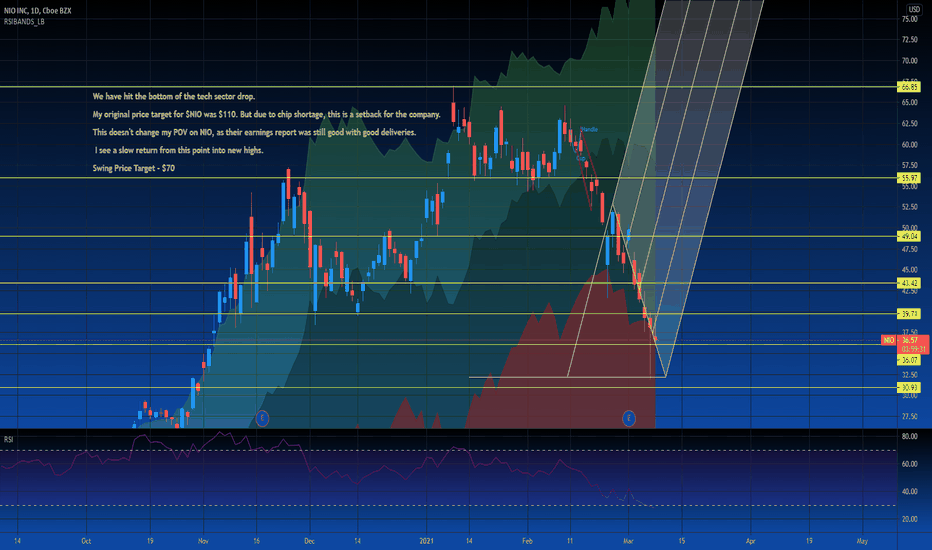This screenshot has width=932, height=550.
Task: Click the Oct label on time axis
Action: (86, 541)
